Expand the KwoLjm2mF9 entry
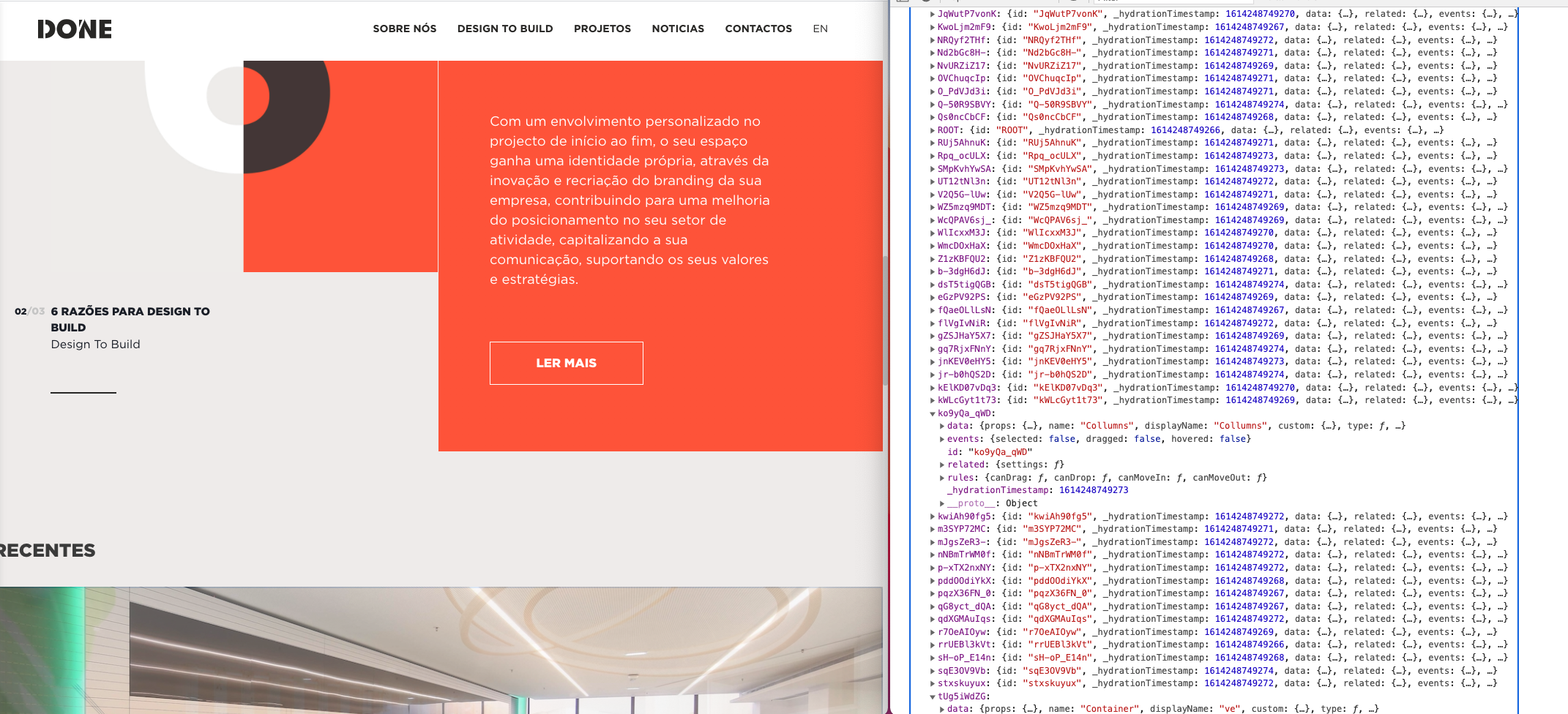The width and height of the screenshot is (1568, 714). point(934,26)
